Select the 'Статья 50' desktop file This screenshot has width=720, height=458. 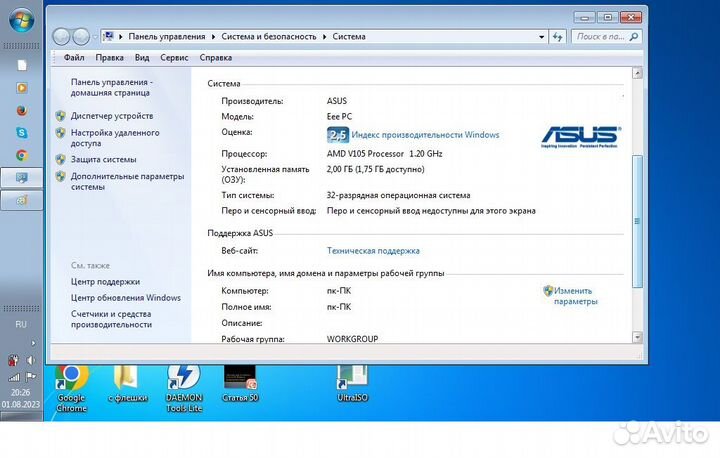click(240, 384)
